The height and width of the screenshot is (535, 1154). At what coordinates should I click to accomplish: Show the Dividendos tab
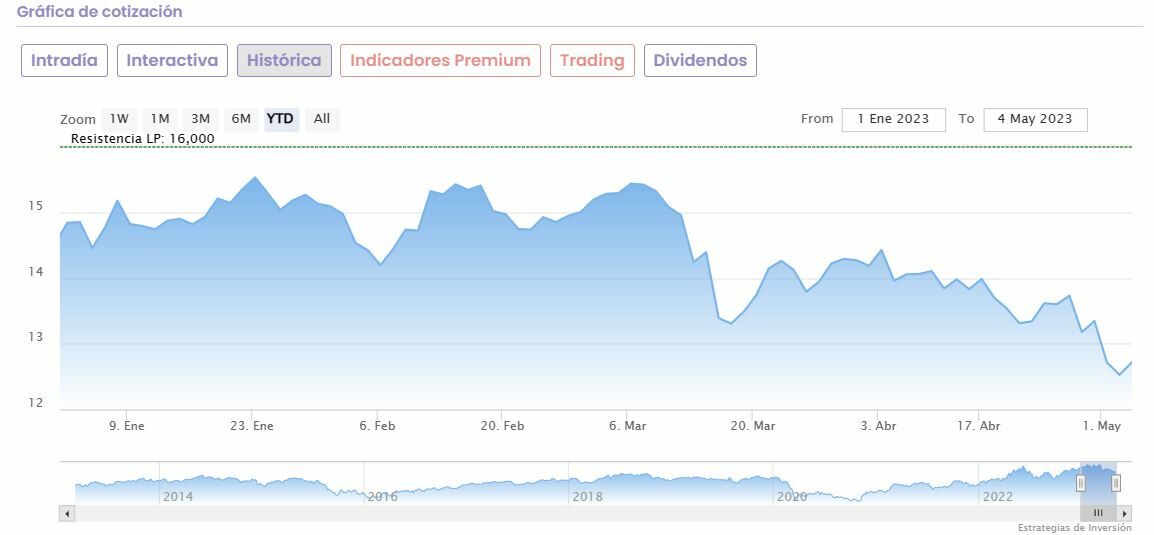(x=700, y=60)
